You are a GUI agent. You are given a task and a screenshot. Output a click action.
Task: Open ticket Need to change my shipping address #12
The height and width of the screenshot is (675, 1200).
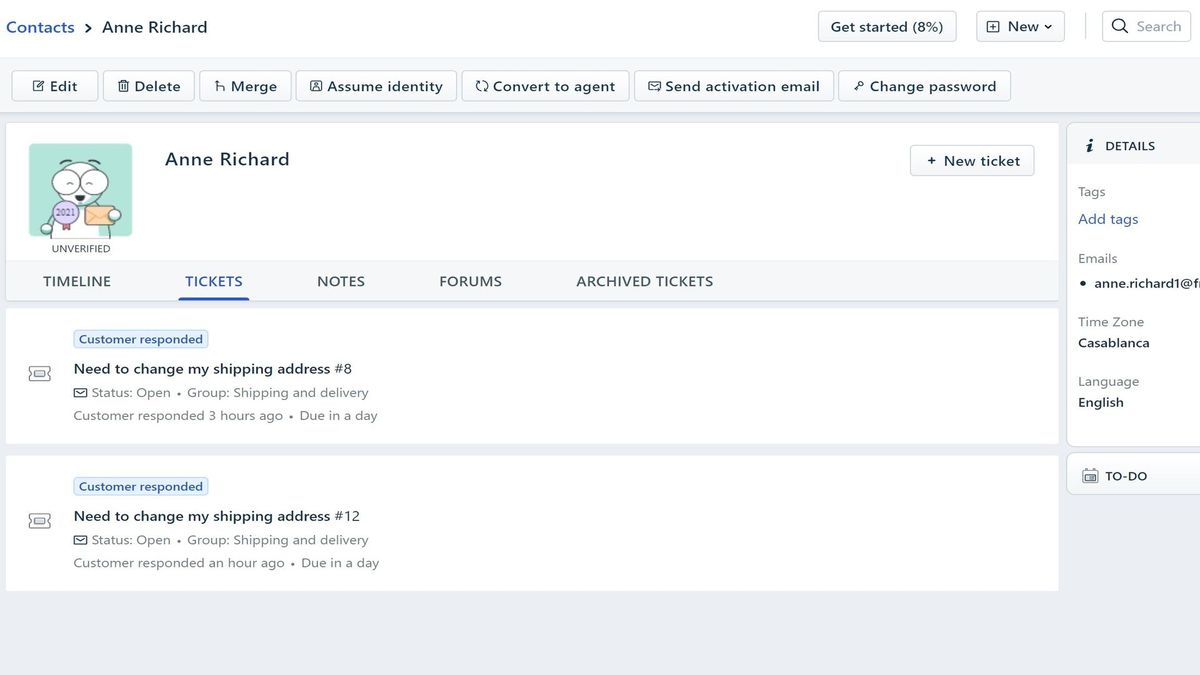coord(217,516)
